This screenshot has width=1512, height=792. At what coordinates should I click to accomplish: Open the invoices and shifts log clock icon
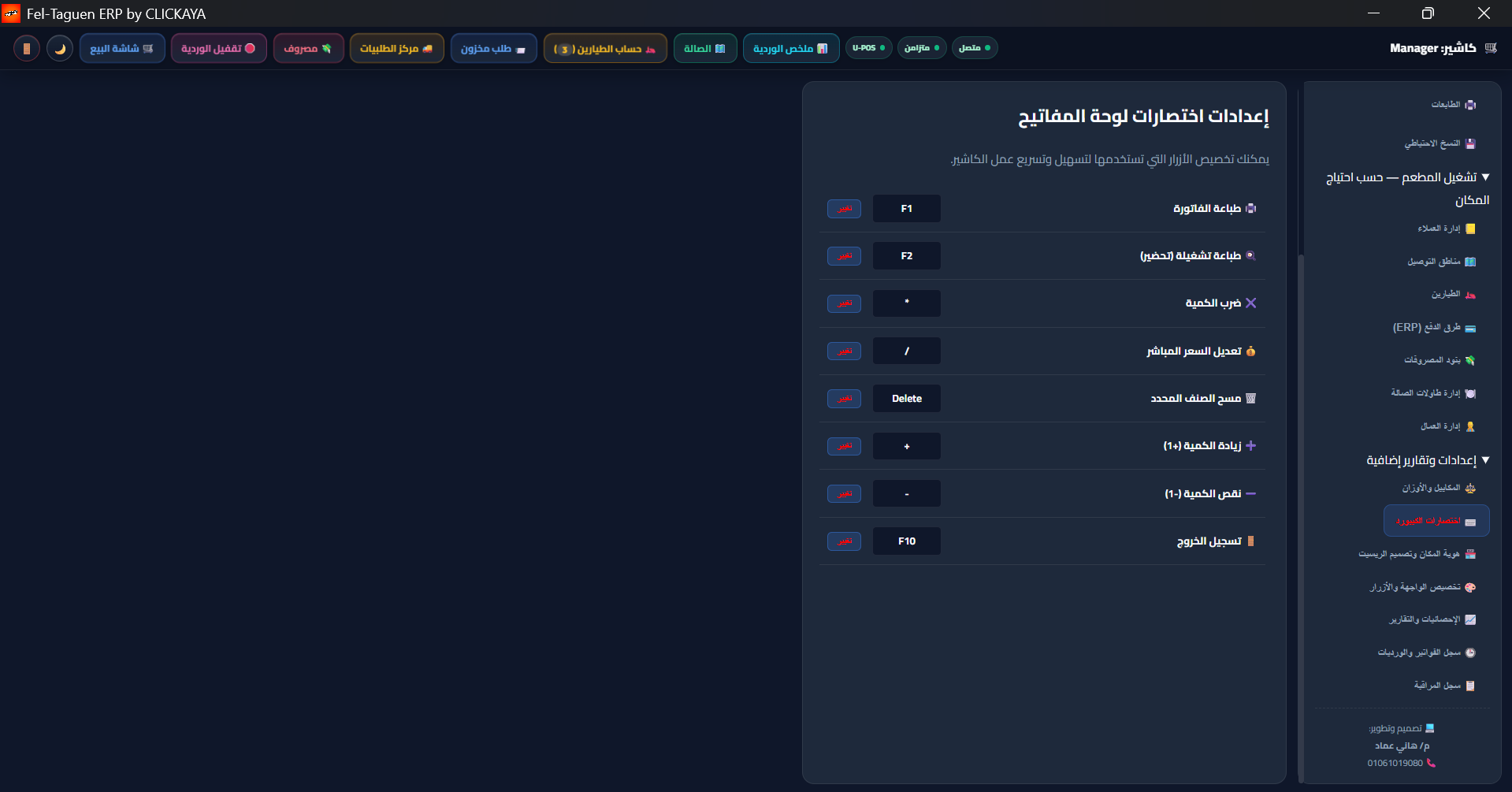[1470, 653]
